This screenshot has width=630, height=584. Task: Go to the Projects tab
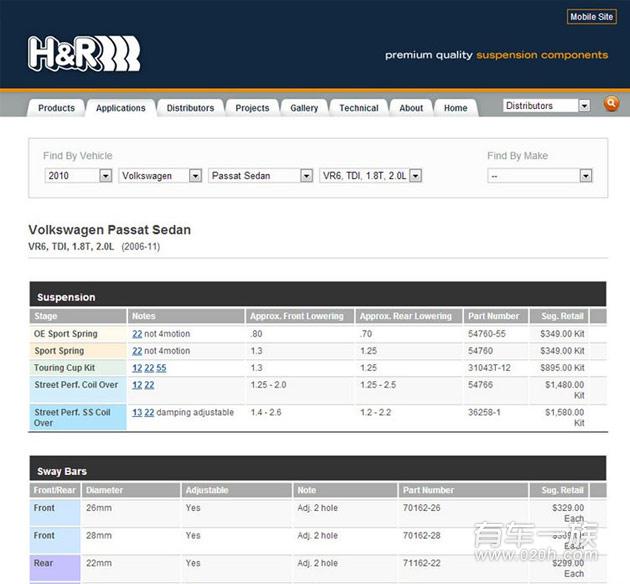(x=252, y=108)
